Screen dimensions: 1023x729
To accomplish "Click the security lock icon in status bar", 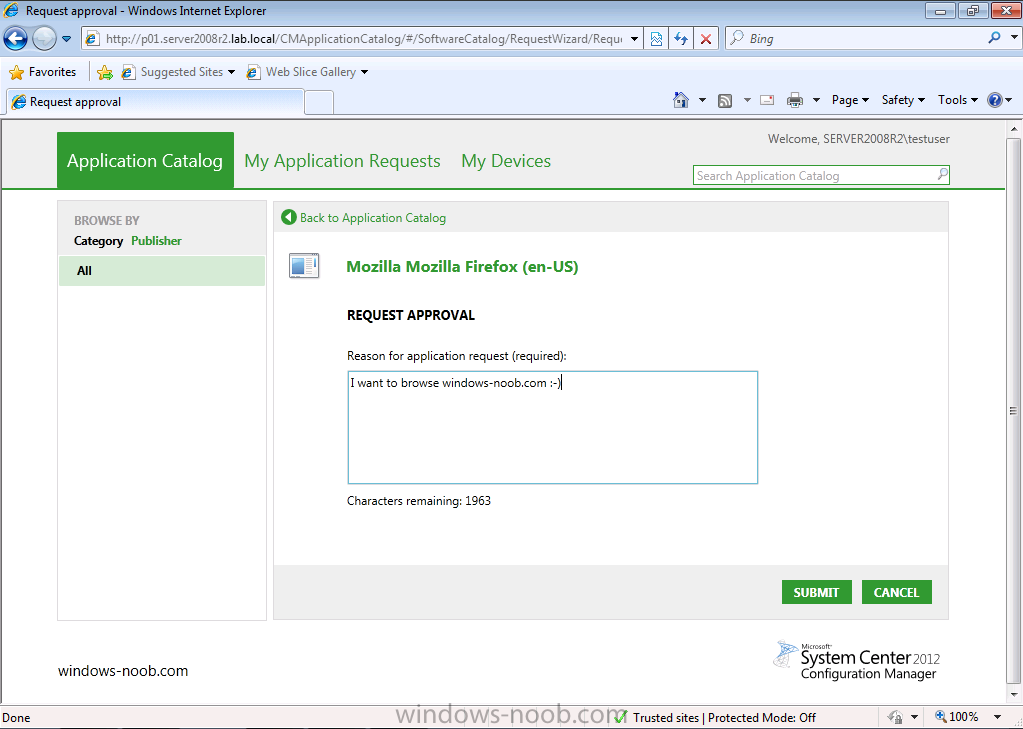I will (895, 717).
